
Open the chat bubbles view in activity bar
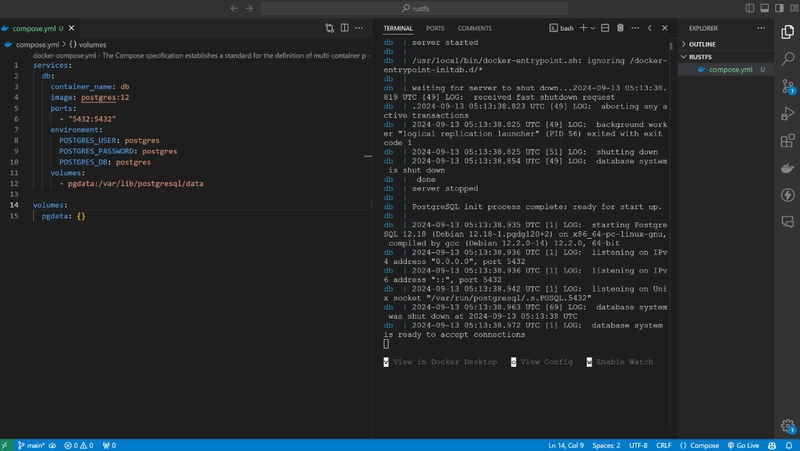[x=787, y=221]
